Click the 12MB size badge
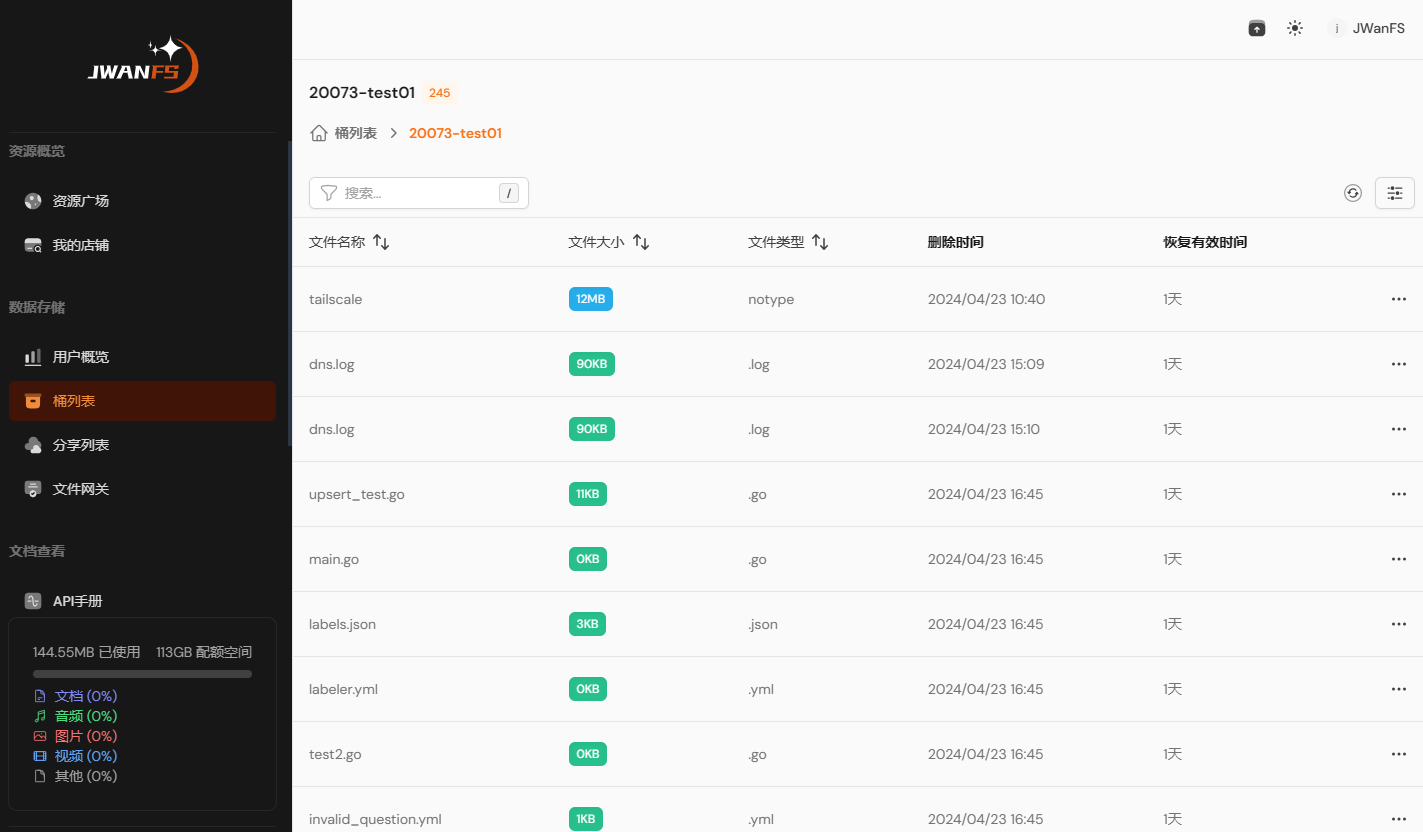This screenshot has height=832, width=1423. [x=591, y=299]
